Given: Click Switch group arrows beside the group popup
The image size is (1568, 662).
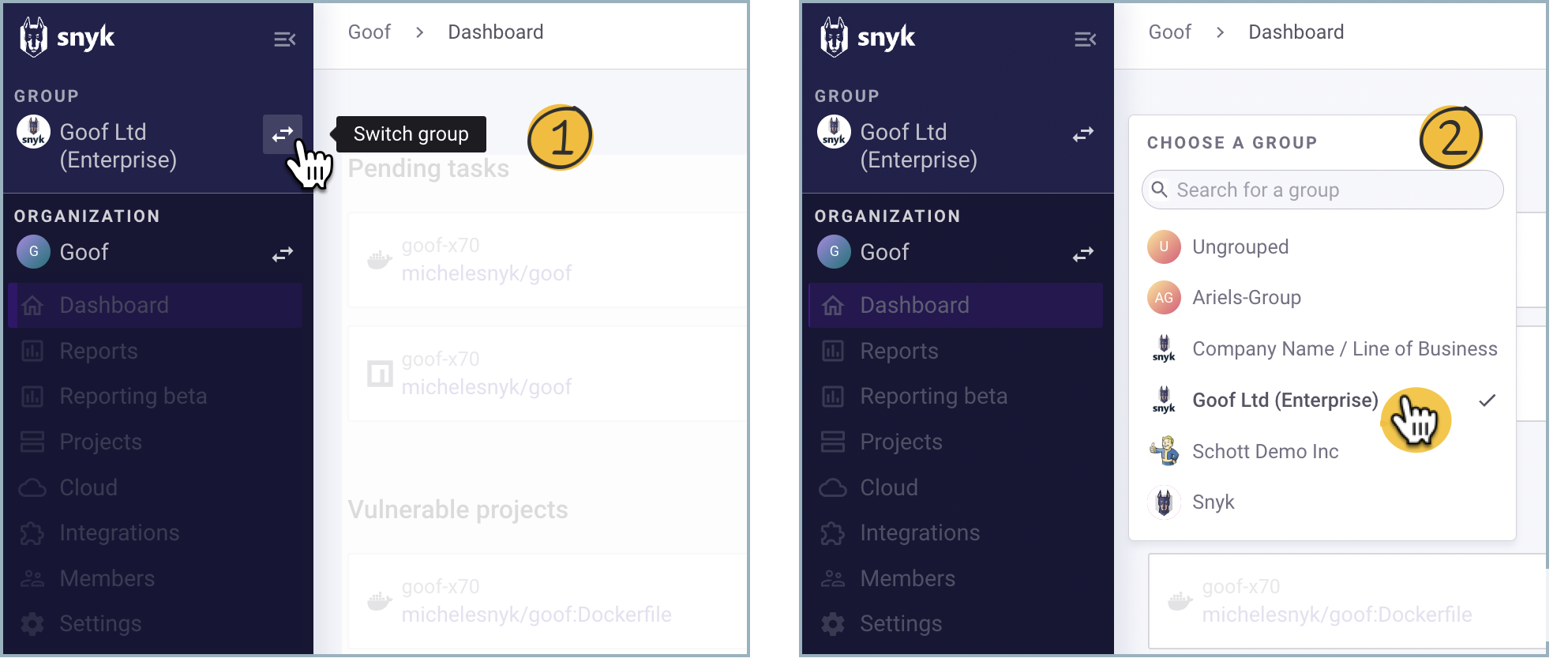Looking at the screenshot, I should (x=1082, y=134).
